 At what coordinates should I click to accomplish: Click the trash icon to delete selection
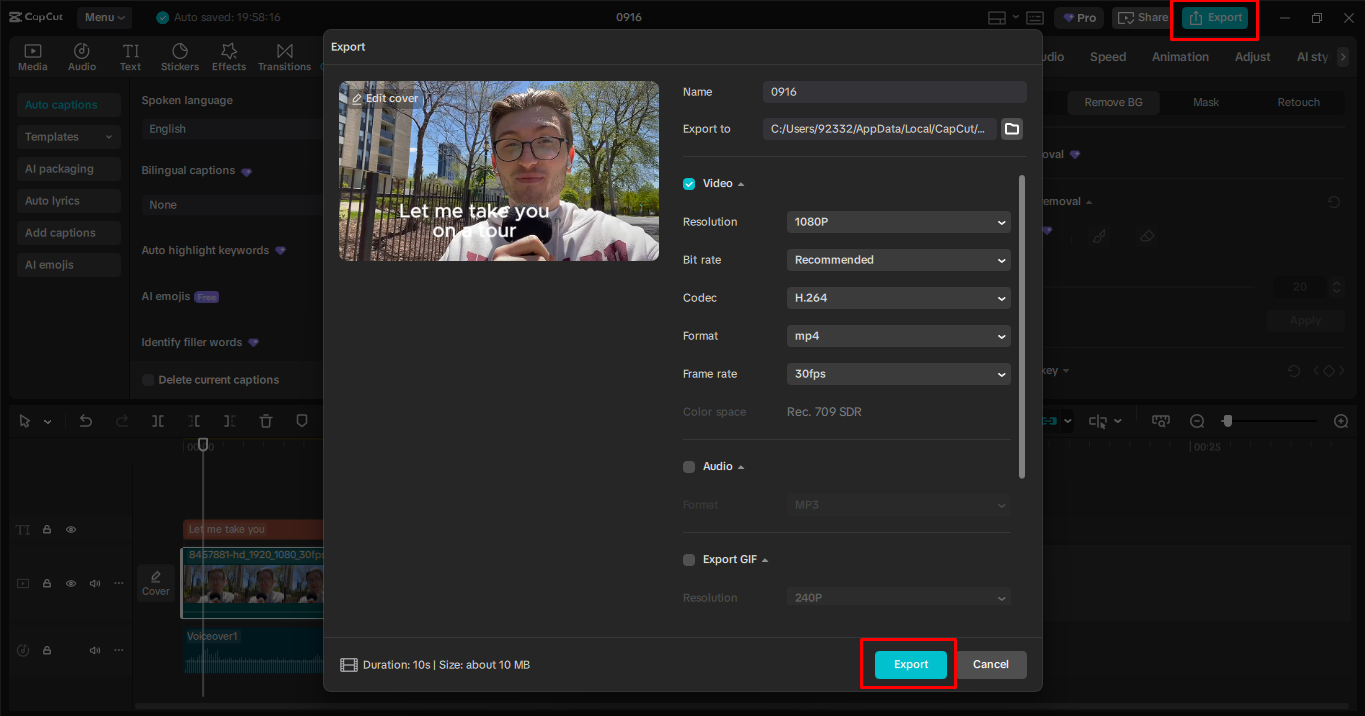tap(265, 421)
